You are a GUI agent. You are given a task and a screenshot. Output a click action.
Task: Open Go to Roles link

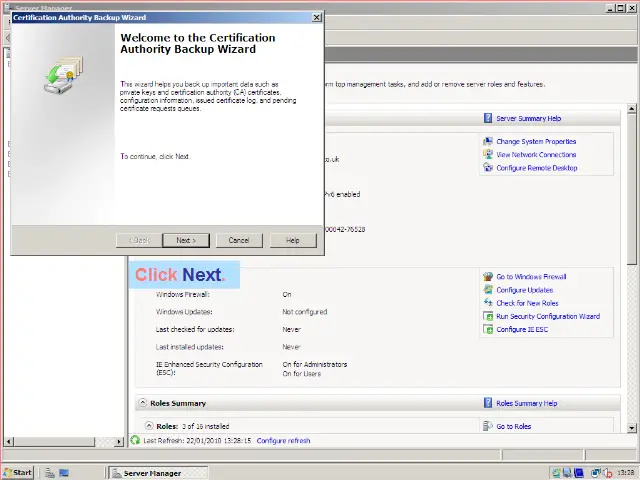[x=513, y=426]
